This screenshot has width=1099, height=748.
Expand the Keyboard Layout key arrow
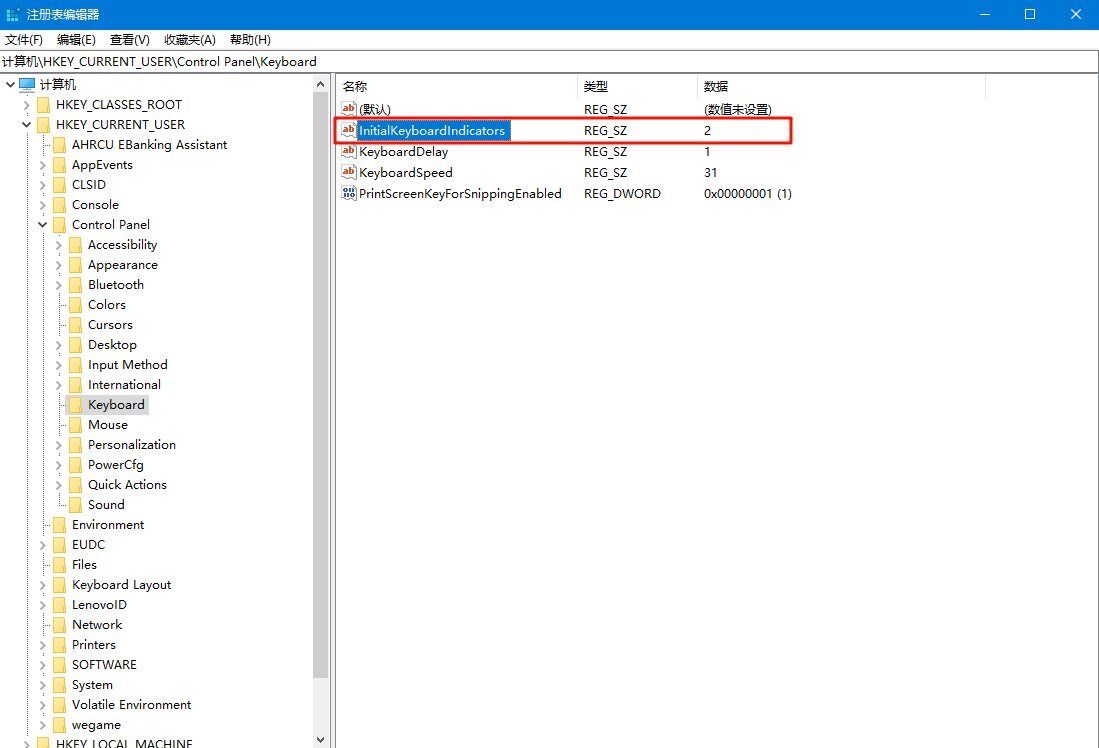43,585
